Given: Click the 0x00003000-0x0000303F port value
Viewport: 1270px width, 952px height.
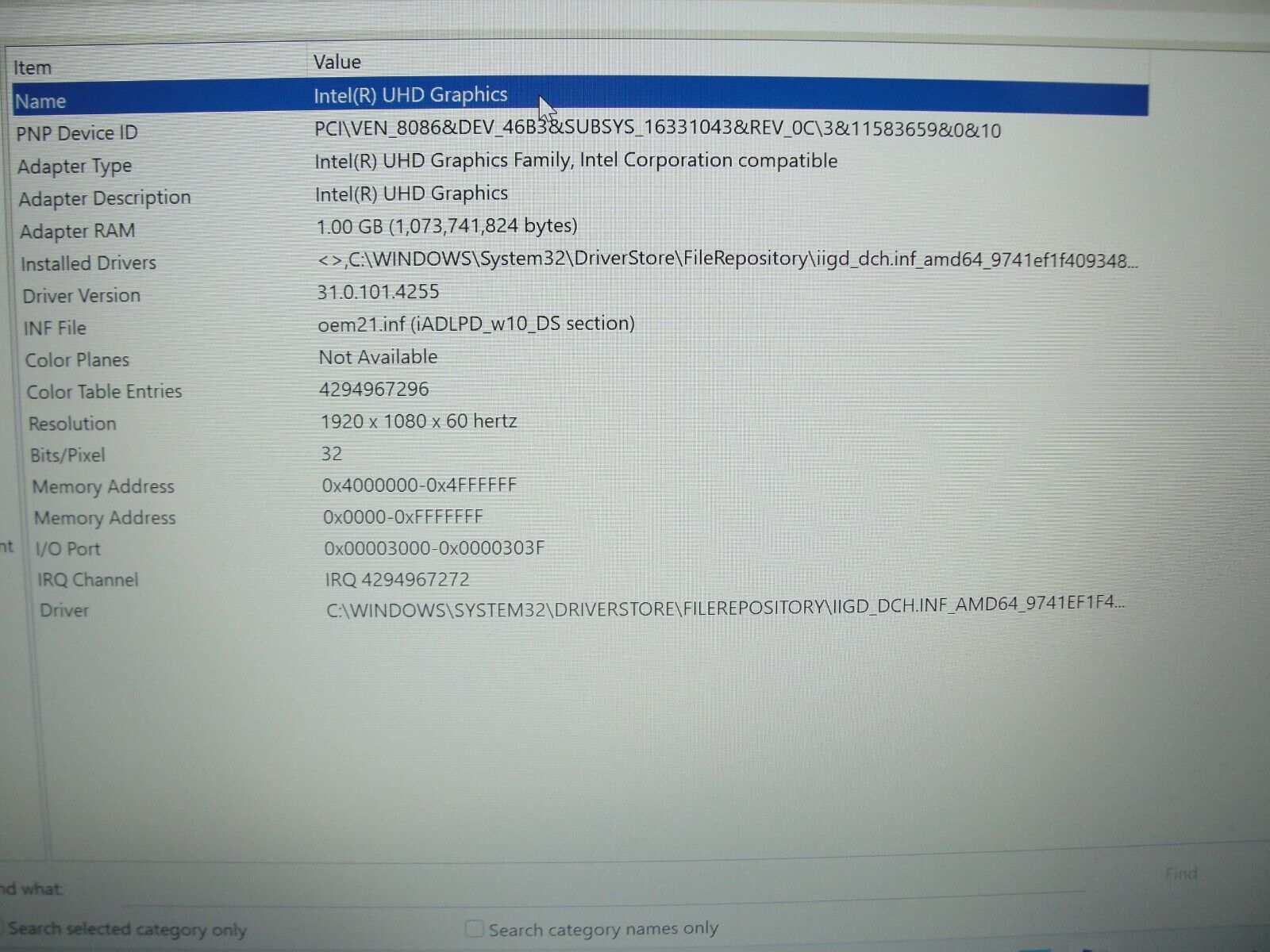Looking at the screenshot, I should click(434, 548).
